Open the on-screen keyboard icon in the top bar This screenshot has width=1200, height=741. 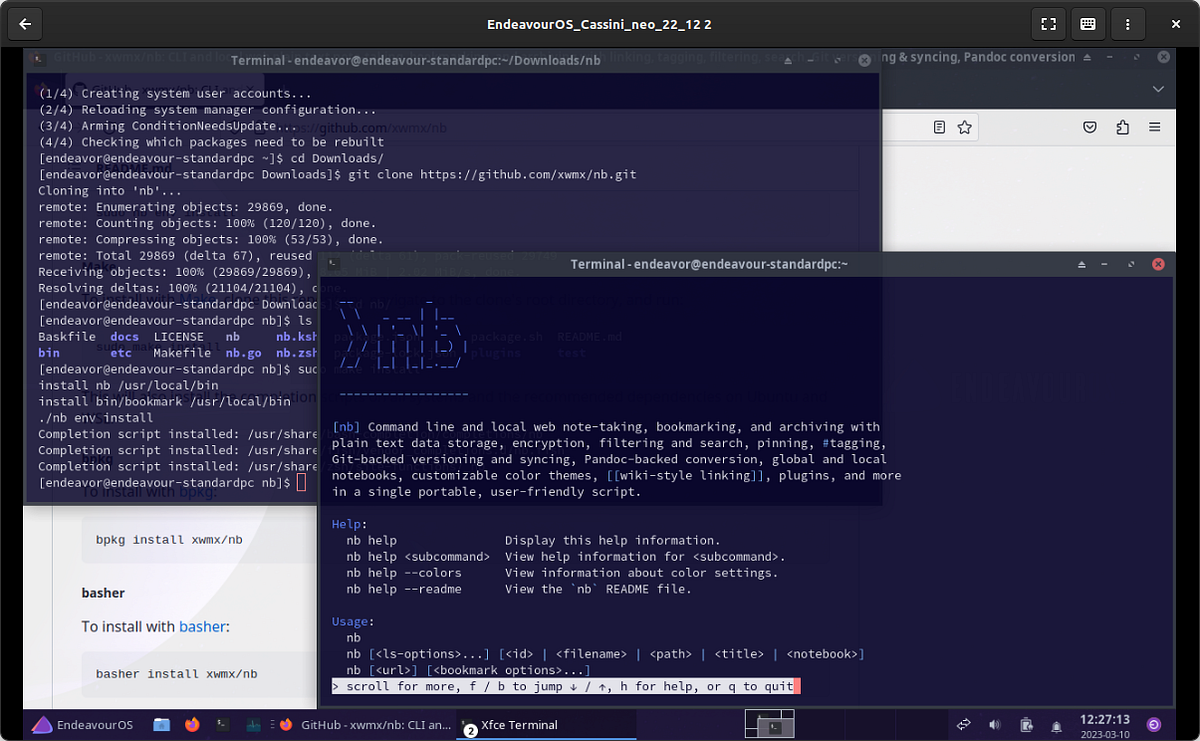pyautogui.click(x=1088, y=23)
